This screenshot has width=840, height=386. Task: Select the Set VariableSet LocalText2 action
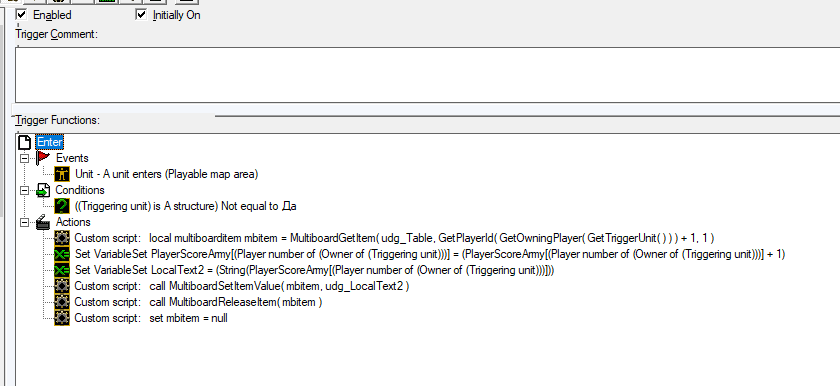point(314,270)
